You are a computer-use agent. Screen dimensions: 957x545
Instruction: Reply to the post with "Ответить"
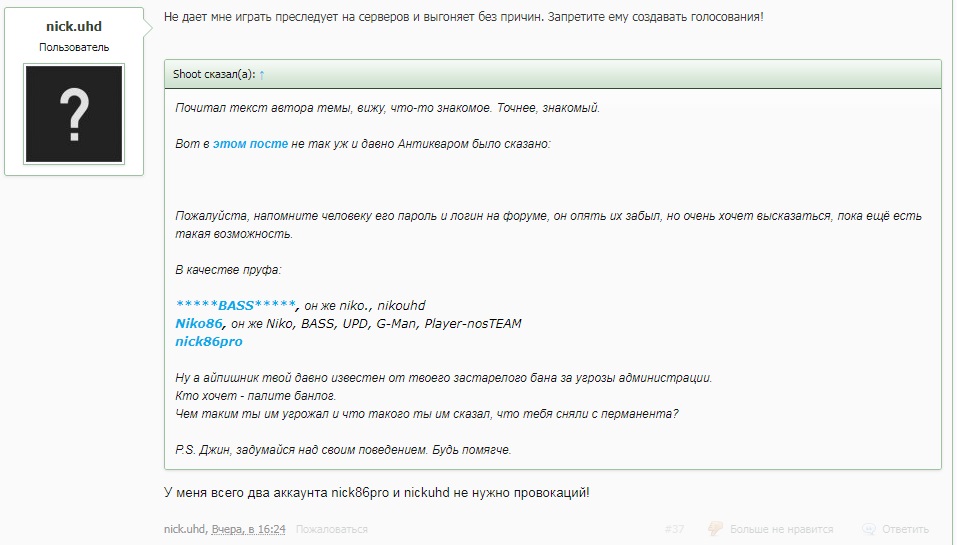(x=905, y=529)
